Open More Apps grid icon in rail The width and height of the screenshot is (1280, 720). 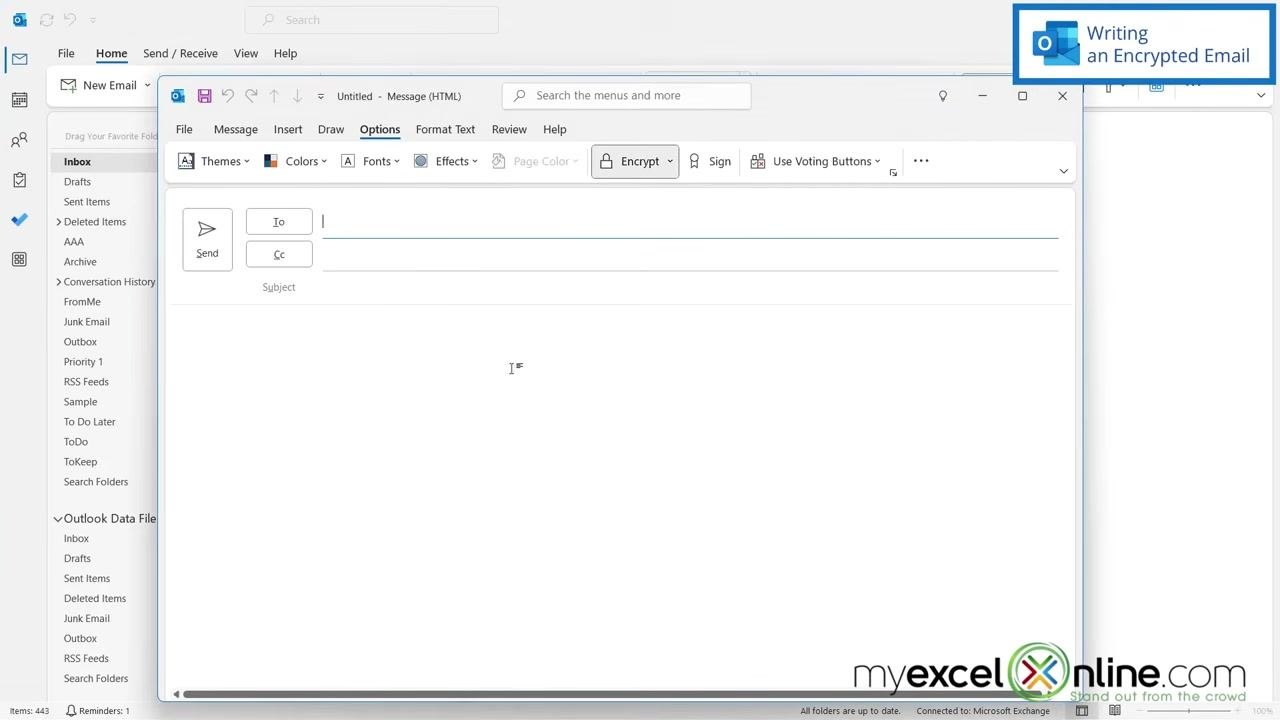coord(19,260)
